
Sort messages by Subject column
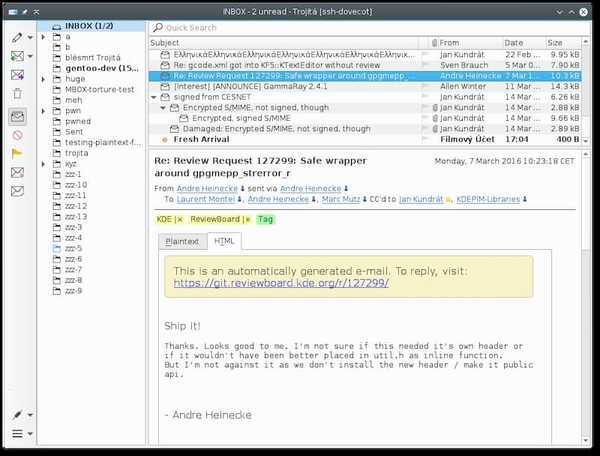point(284,43)
